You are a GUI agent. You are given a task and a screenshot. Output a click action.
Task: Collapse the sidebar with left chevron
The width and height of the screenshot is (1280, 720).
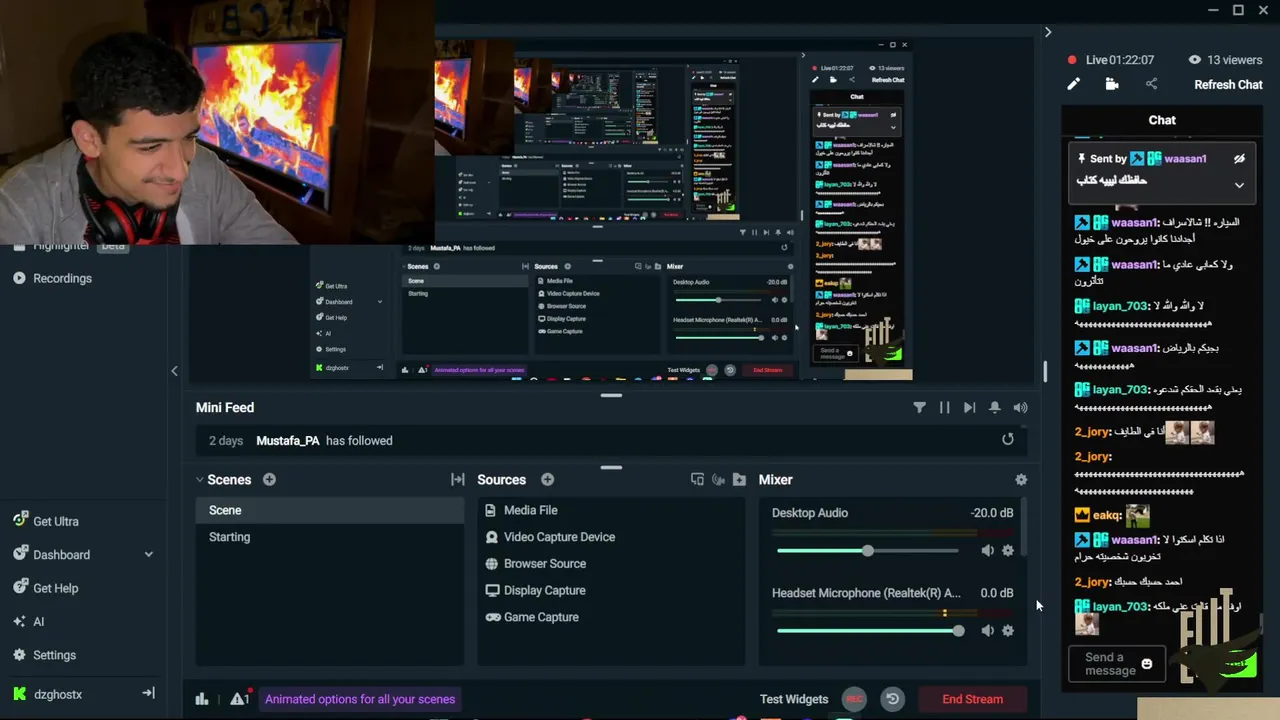pos(174,371)
